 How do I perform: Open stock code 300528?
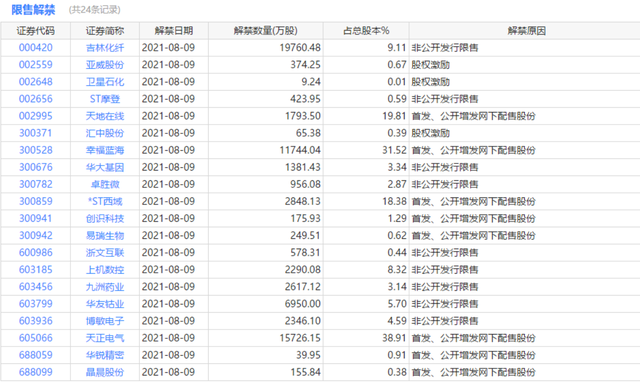pos(36,150)
